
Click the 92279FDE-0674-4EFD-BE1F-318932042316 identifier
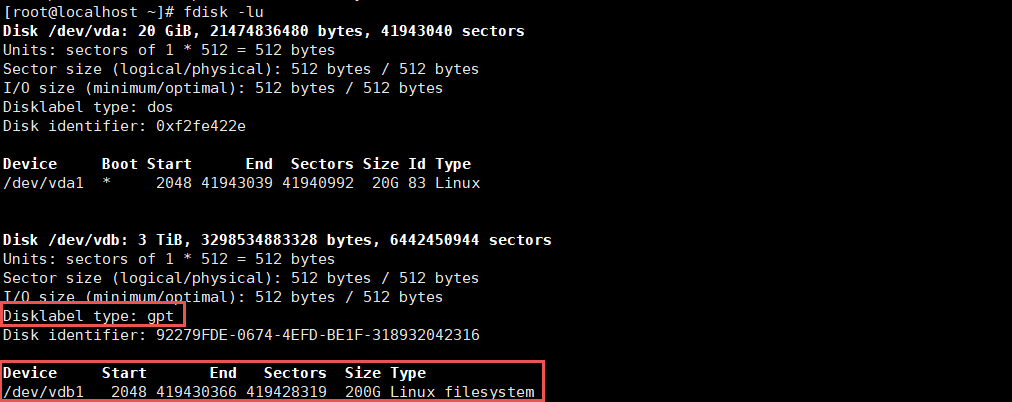pos(318,336)
